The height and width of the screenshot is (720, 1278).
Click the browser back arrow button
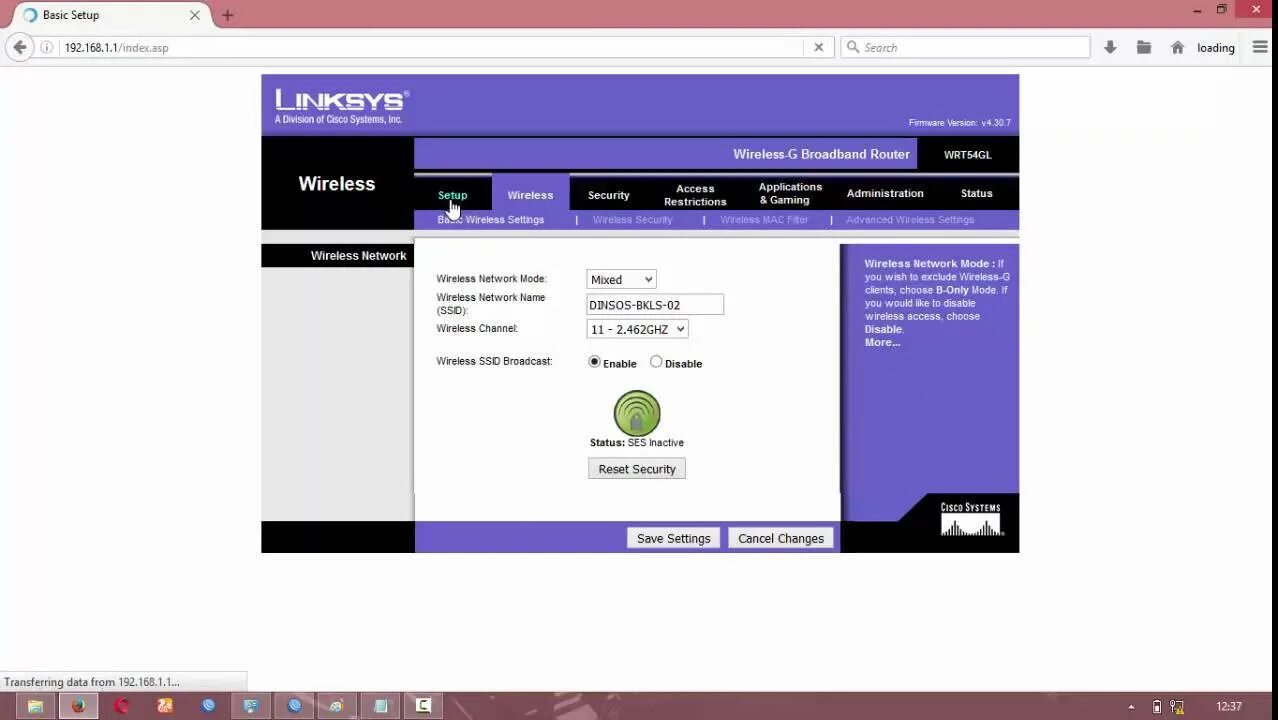(x=19, y=47)
